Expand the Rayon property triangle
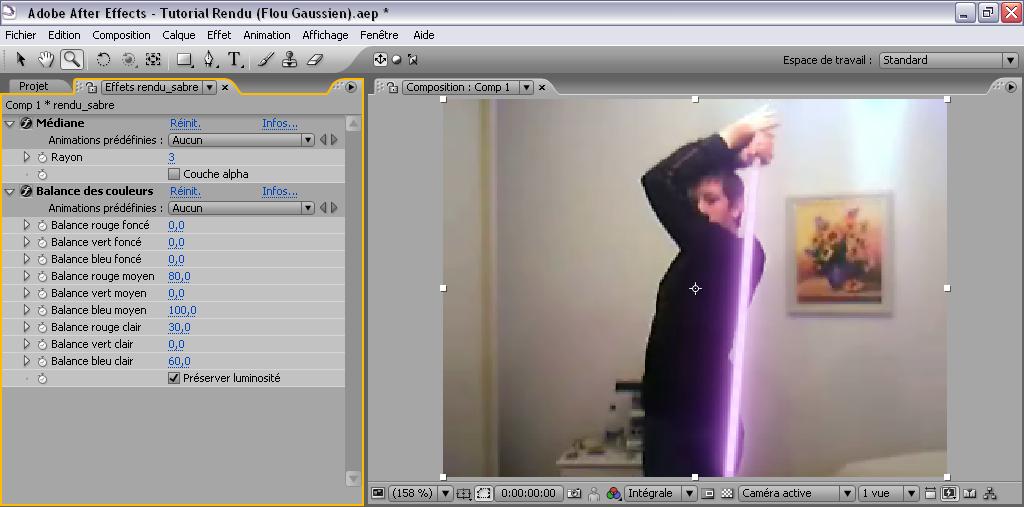The width and height of the screenshot is (1024, 507). (x=27, y=157)
